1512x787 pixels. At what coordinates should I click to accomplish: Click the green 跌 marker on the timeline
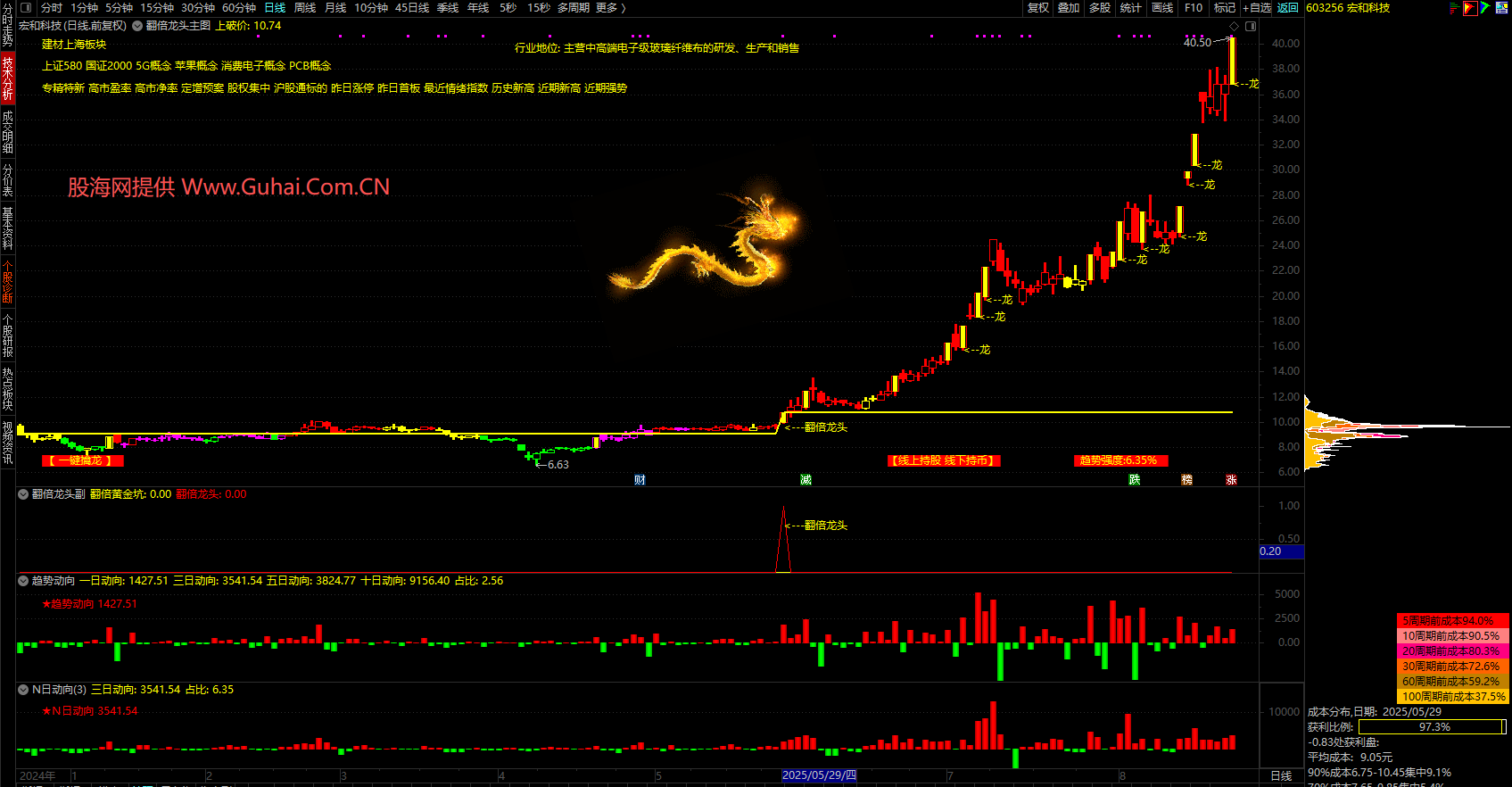click(1135, 479)
